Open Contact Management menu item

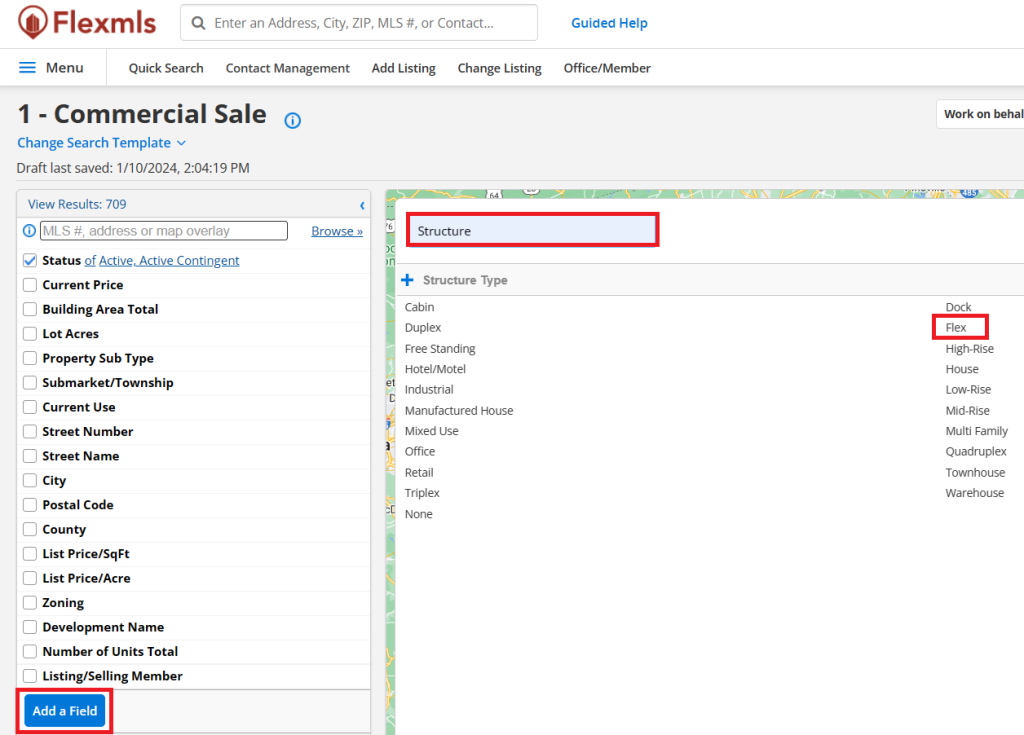[287, 68]
